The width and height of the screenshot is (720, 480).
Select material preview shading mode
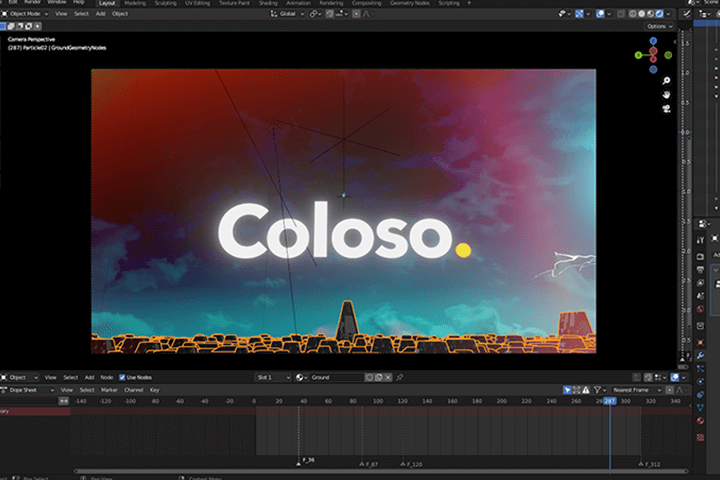(x=650, y=14)
